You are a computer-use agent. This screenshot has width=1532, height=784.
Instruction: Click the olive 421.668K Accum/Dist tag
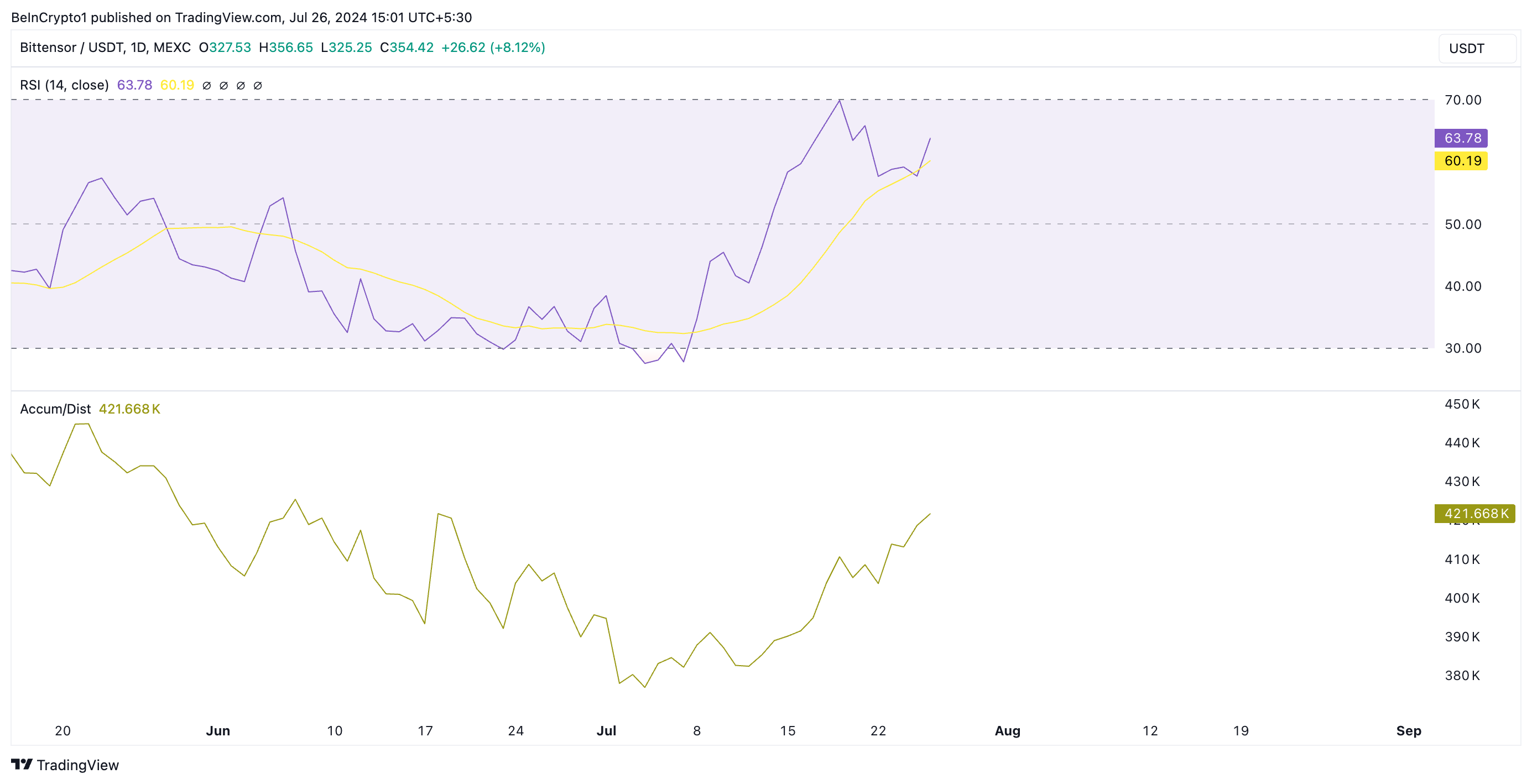1474,513
